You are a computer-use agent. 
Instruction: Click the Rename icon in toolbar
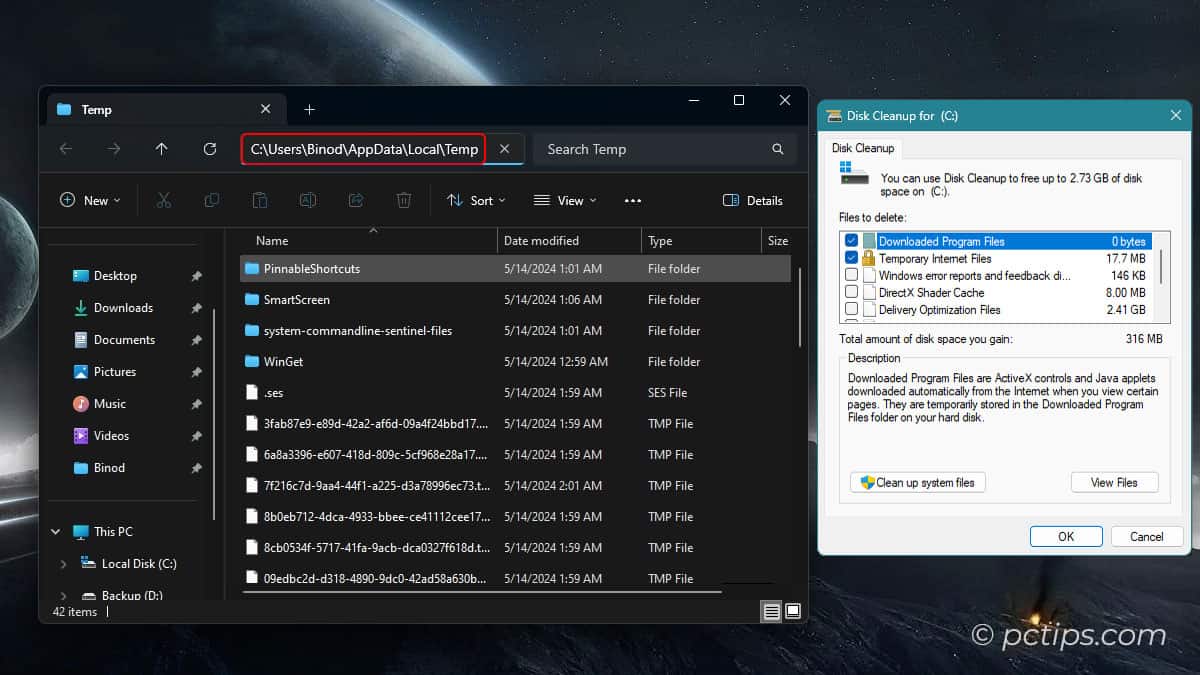[308, 200]
